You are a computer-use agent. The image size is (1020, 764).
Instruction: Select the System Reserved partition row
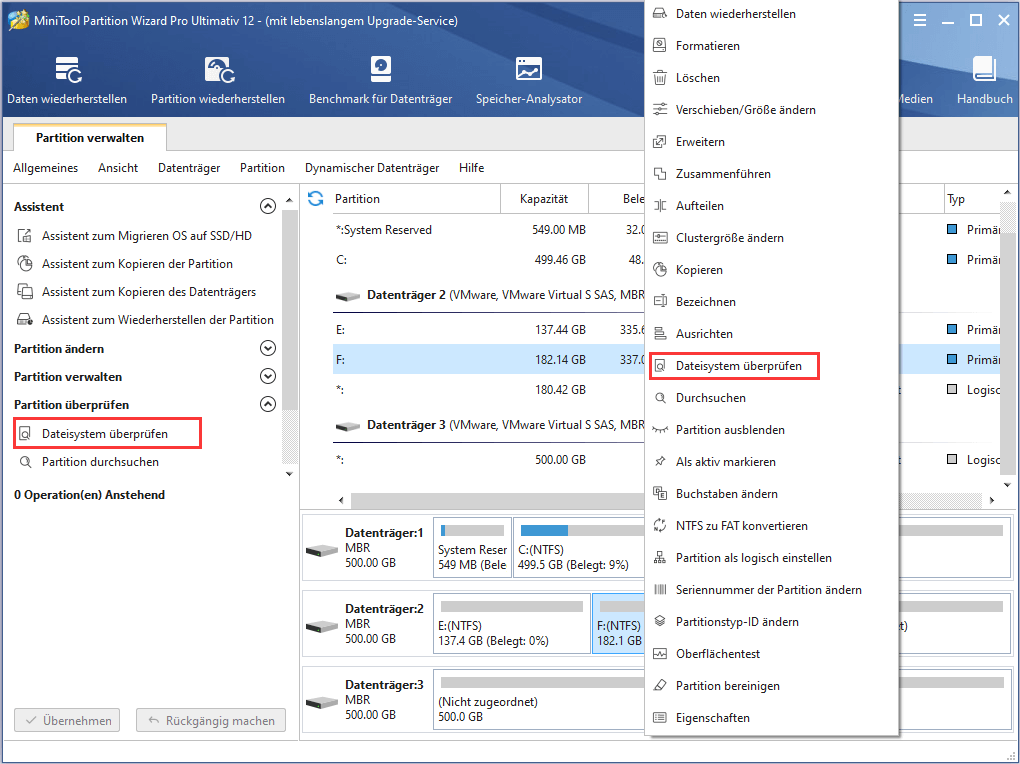(488, 230)
